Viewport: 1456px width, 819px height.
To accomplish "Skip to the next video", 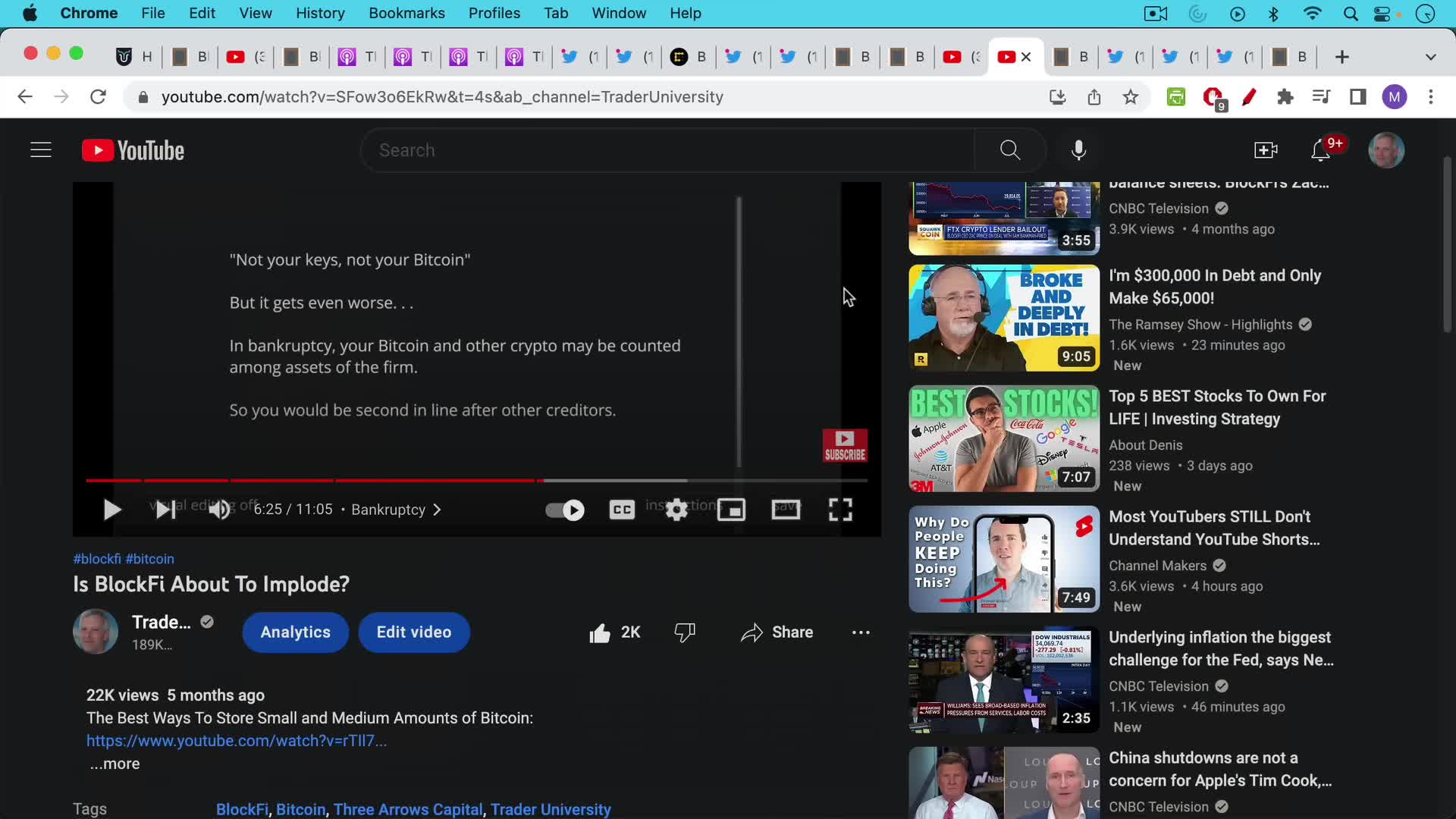I will point(165,510).
